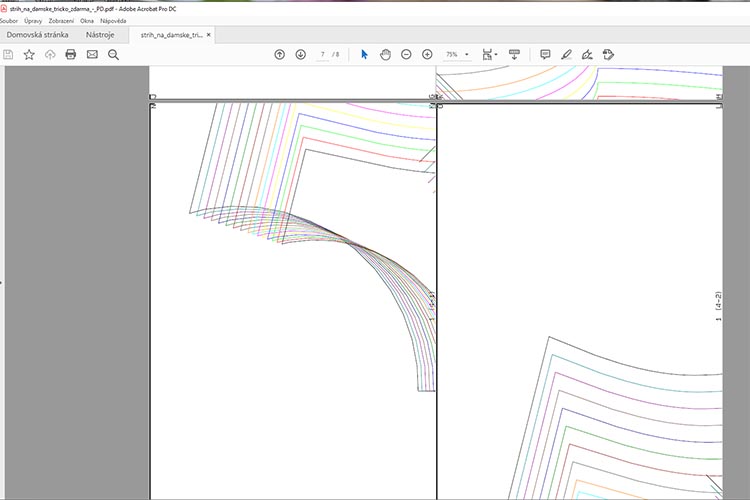Zoom out with the minus button
The width and height of the screenshot is (750, 500).
coord(406,54)
